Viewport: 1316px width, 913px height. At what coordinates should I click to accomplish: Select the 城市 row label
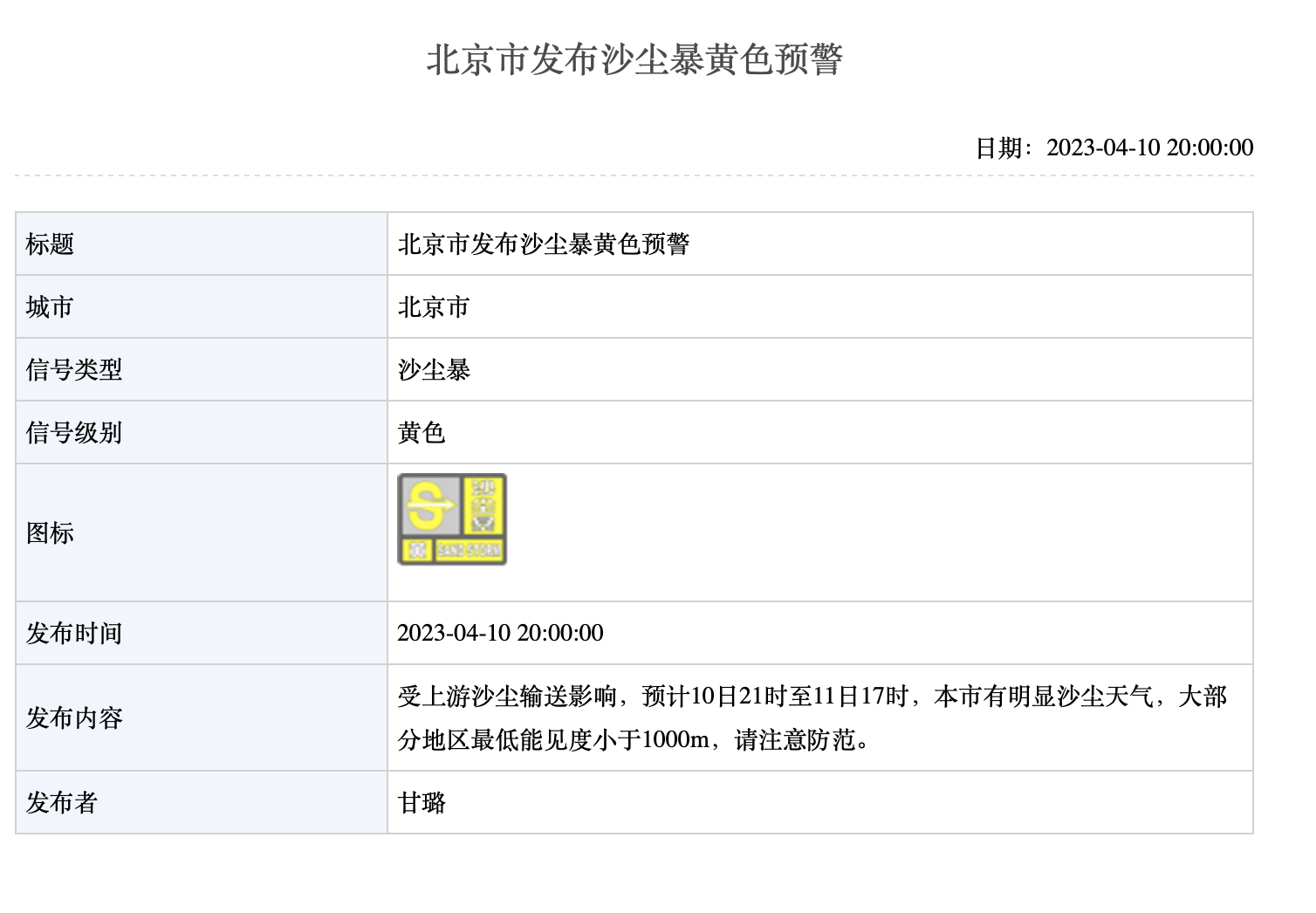point(50,307)
